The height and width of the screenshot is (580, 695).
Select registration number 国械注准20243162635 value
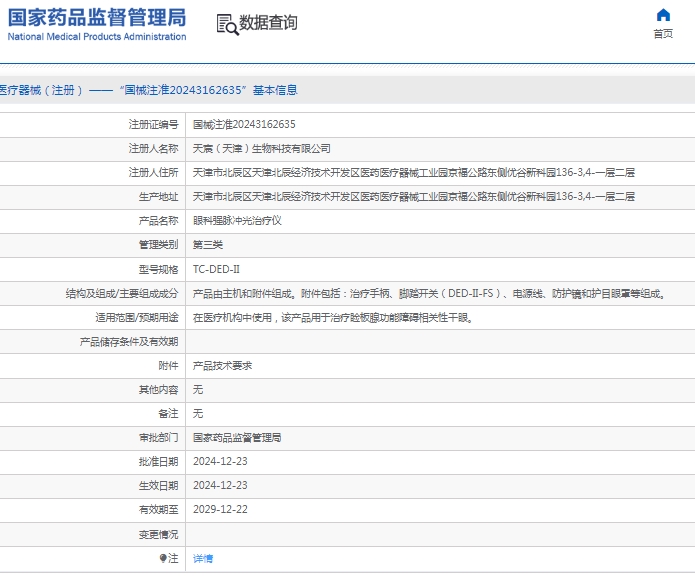(x=244, y=125)
